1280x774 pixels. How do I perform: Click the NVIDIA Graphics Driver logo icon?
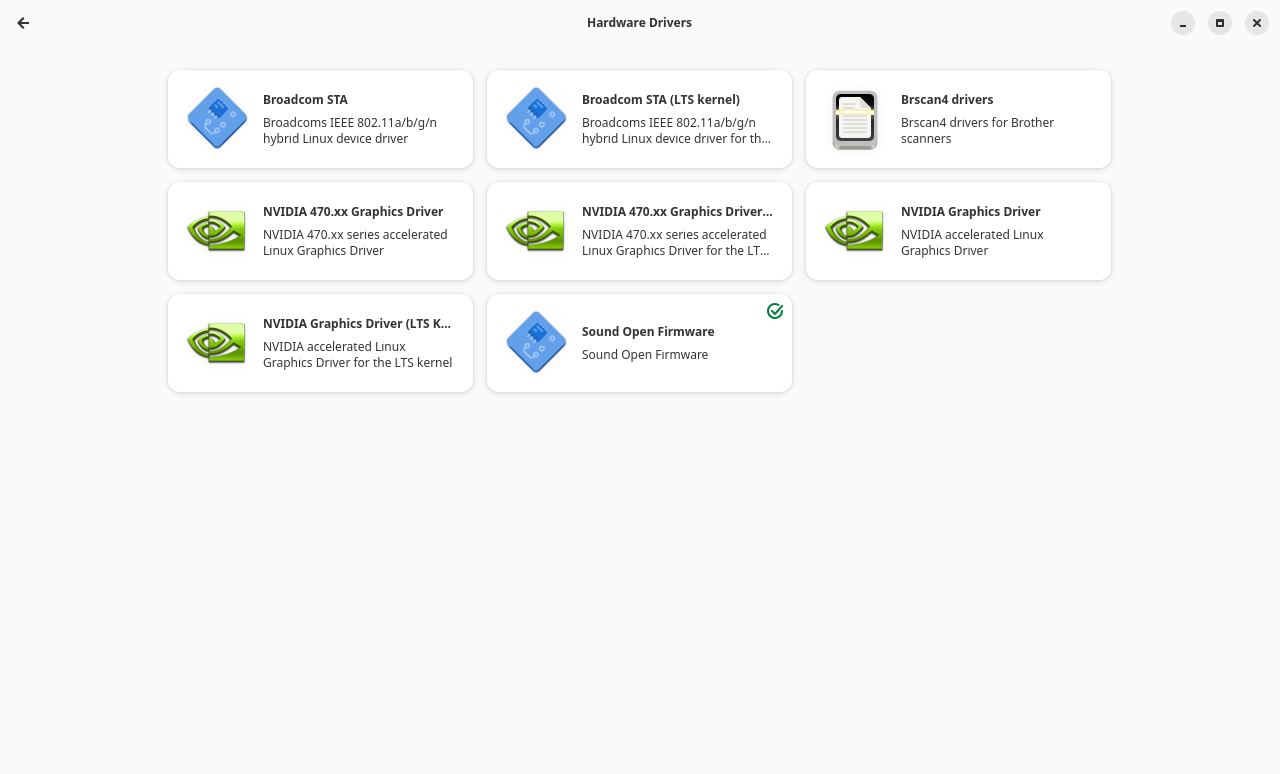click(x=855, y=231)
